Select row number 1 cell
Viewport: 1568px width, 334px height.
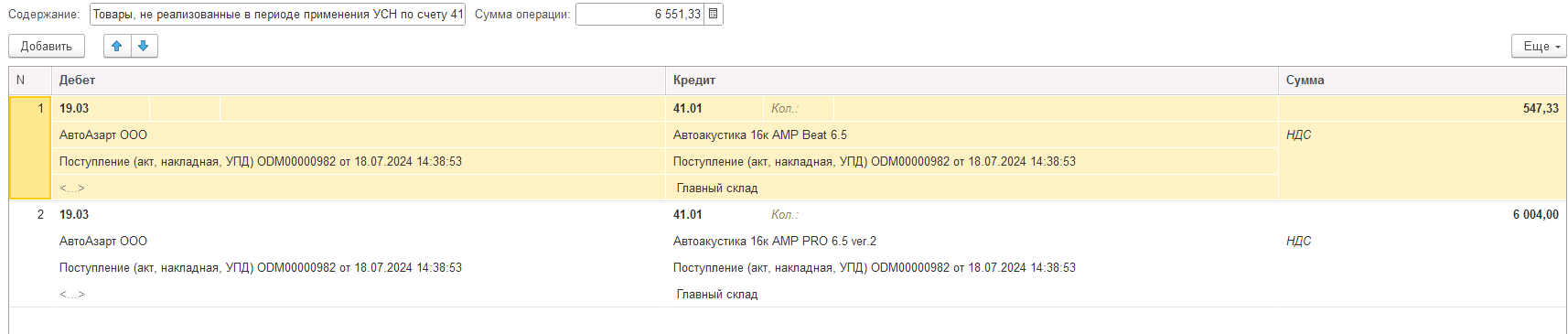pyautogui.click(x=30, y=147)
